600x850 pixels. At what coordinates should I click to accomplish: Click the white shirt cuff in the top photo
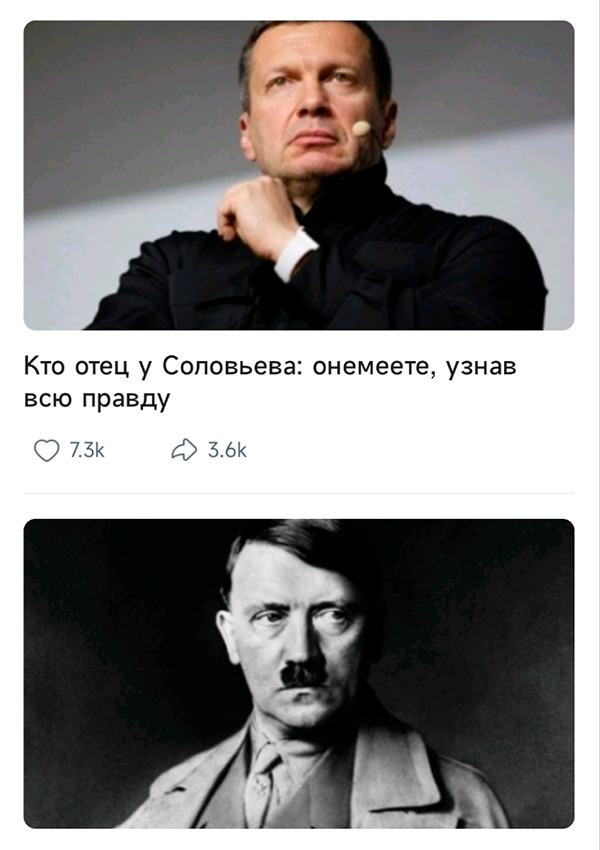click(294, 255)
